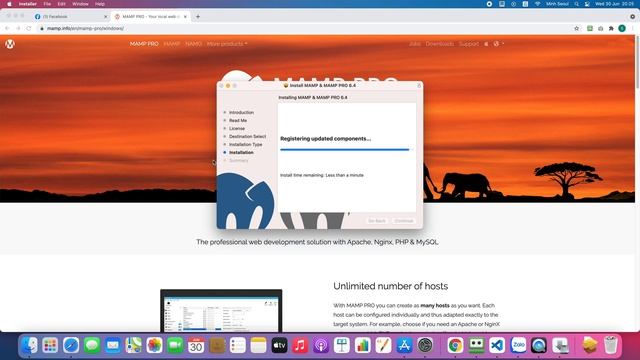Open NAMO link in site navbar
The image size is (640, 360).
click(193, 44)
